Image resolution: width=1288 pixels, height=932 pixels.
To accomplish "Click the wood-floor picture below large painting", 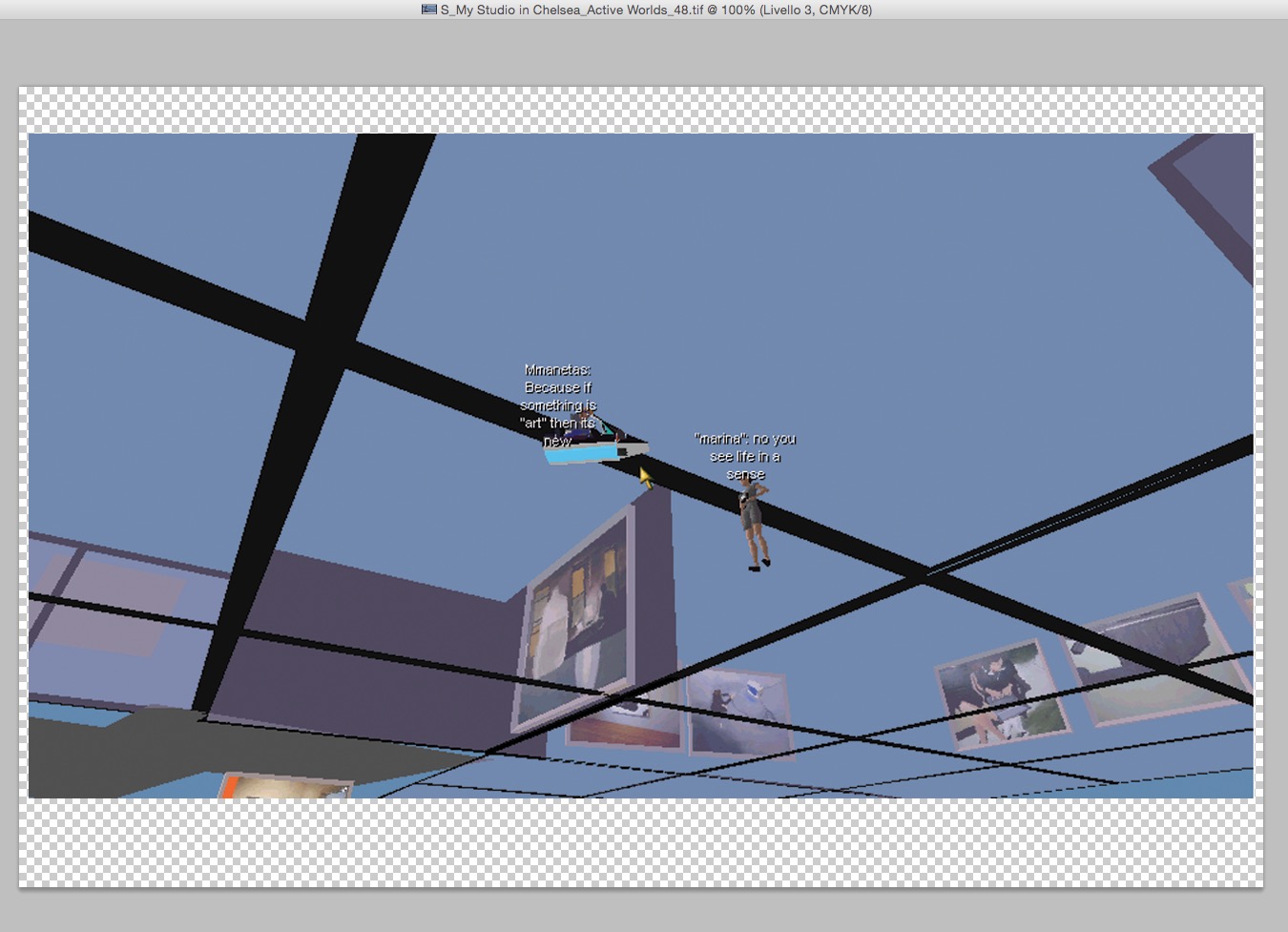I will tap(625, 725).
